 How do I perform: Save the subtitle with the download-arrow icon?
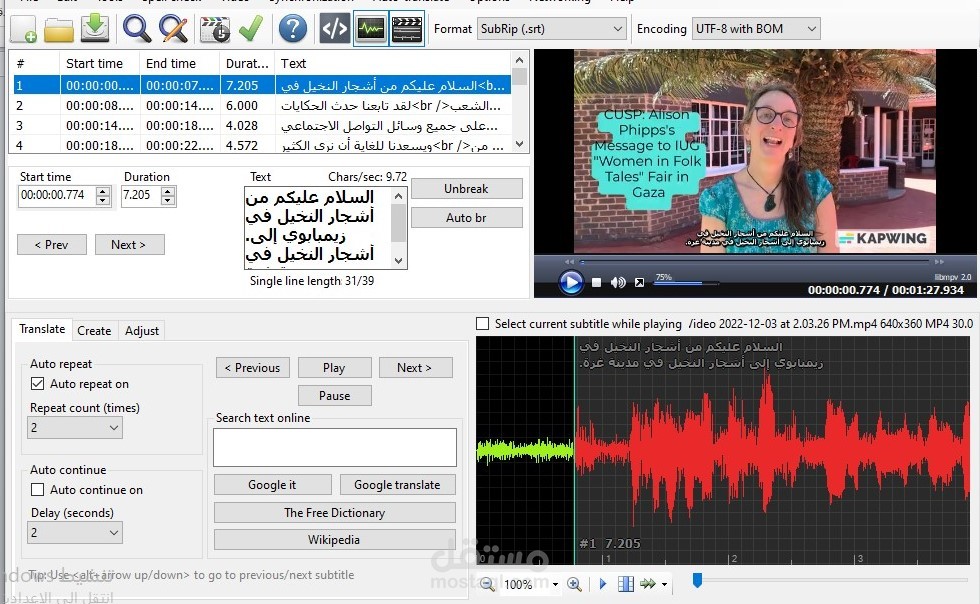95,29
